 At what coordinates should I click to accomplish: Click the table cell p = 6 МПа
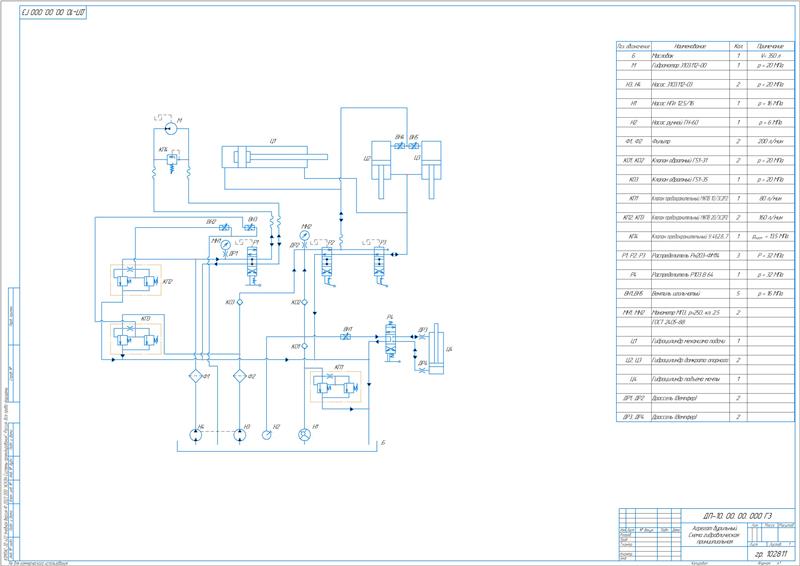click(770, 122)
